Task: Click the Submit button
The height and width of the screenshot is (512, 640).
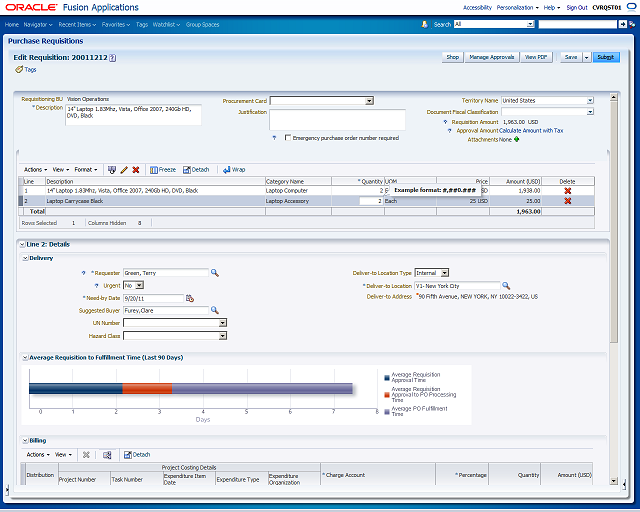Action: [606, 58]
